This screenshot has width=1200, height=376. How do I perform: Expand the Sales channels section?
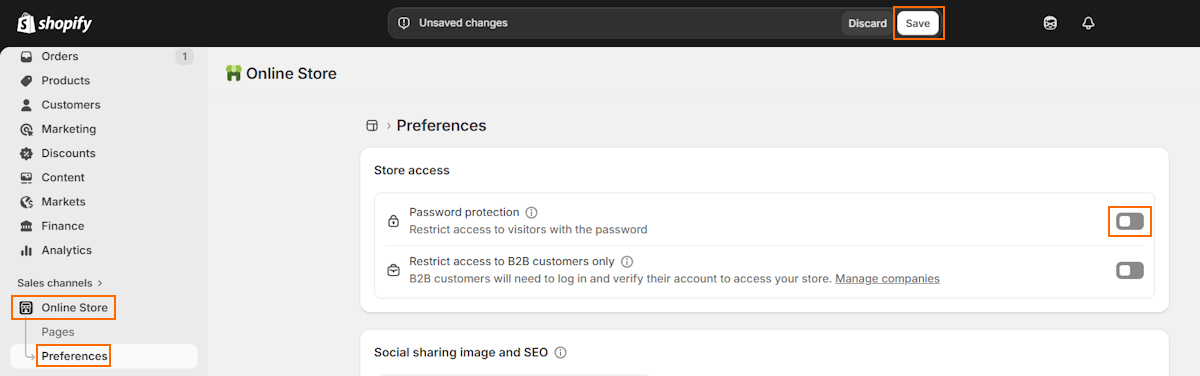[60, 283]
